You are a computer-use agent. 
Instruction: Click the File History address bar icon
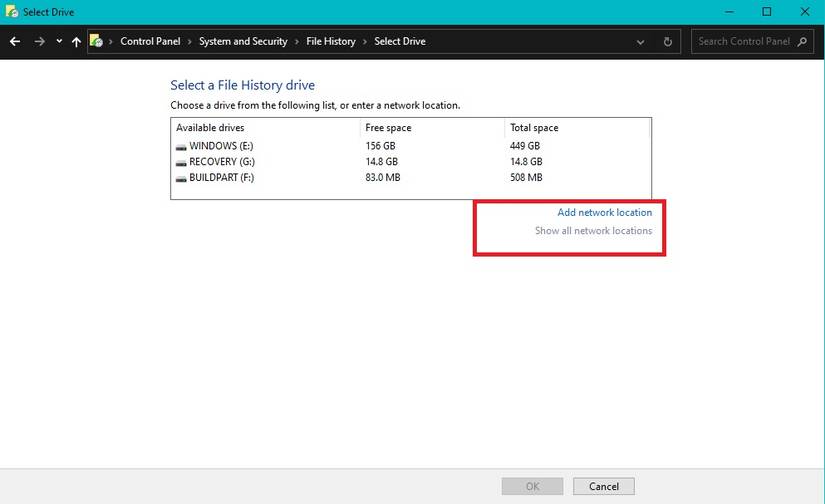tap(96, 41)
